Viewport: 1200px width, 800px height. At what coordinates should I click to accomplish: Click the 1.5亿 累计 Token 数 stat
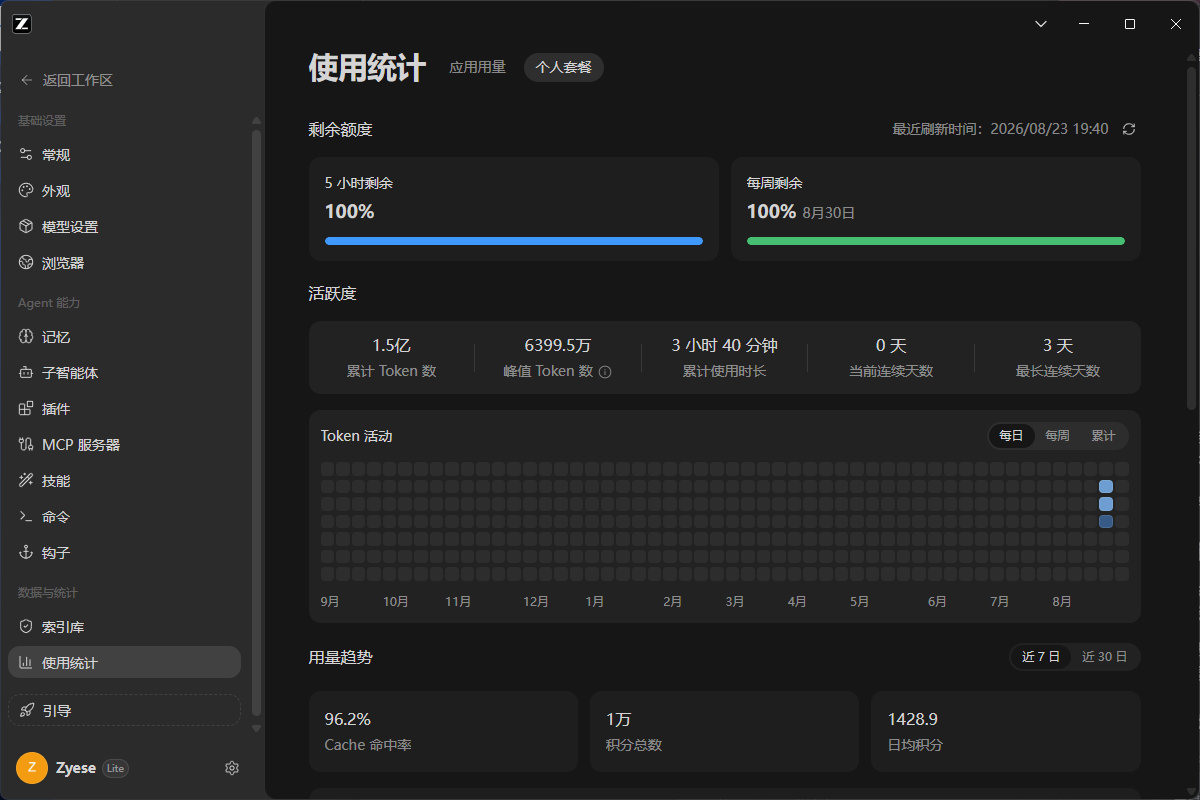[392, 357]
